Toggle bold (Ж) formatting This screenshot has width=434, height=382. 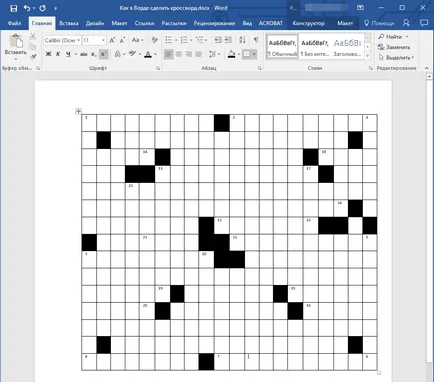[x=48, y=54]
